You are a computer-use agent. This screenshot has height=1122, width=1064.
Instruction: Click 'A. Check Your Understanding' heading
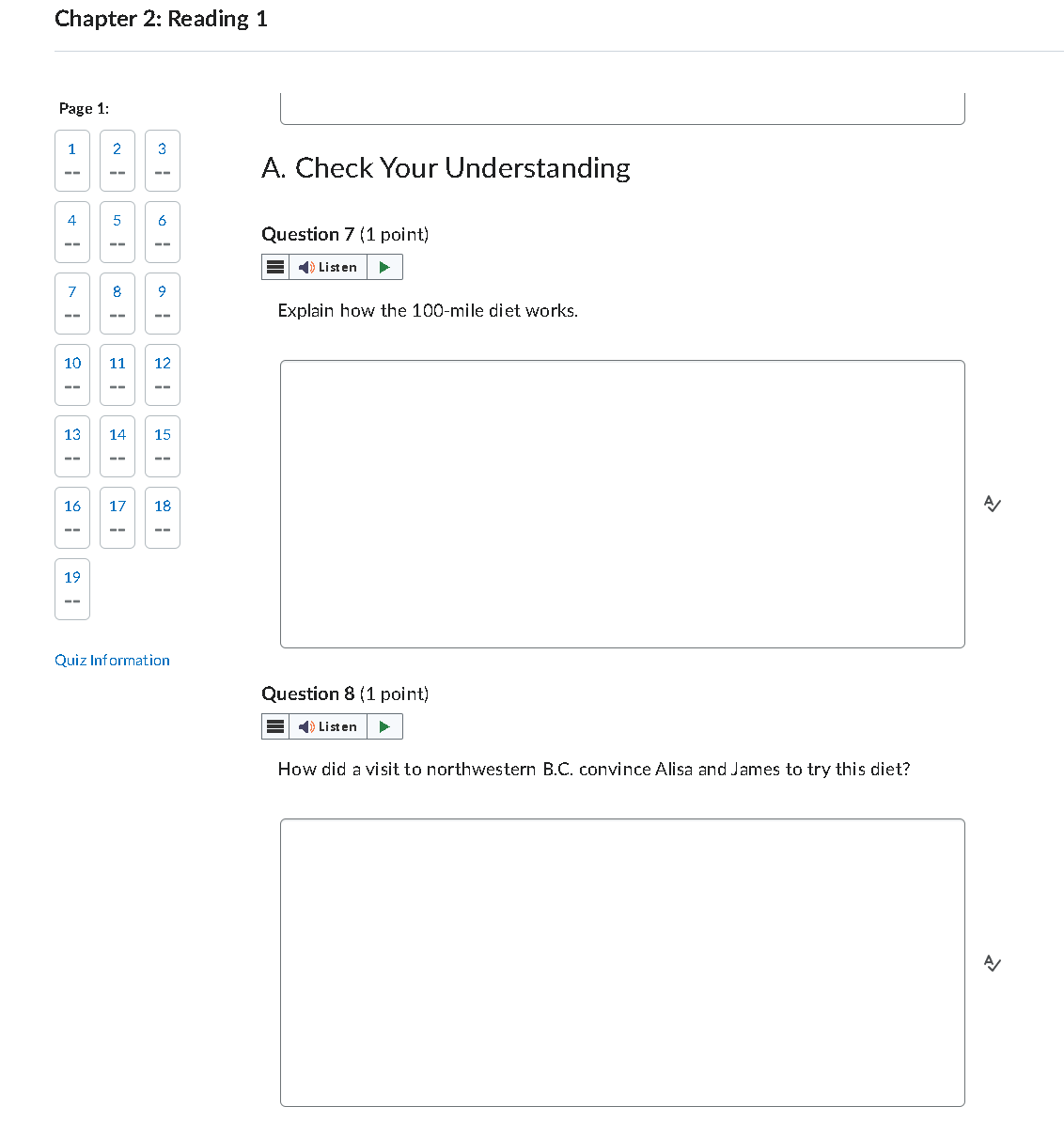[446, 167]
